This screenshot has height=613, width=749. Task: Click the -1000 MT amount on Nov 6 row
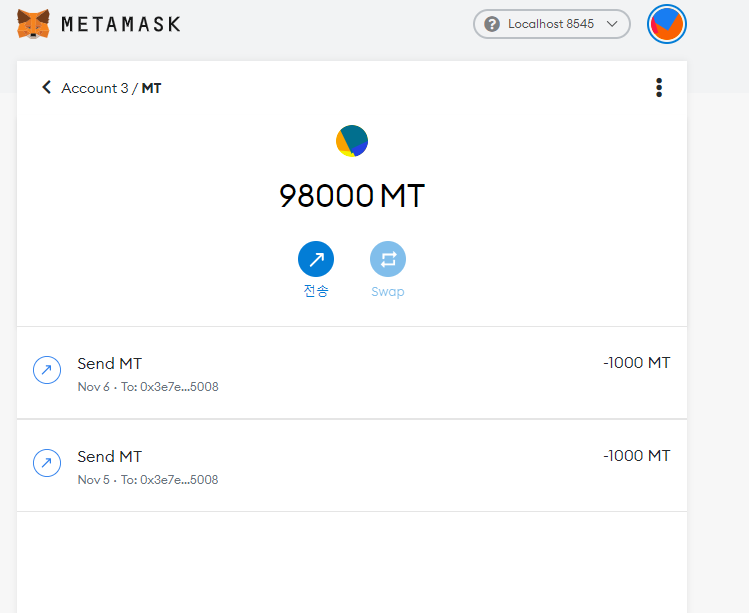pyautogui.click(x=637, y=363)
